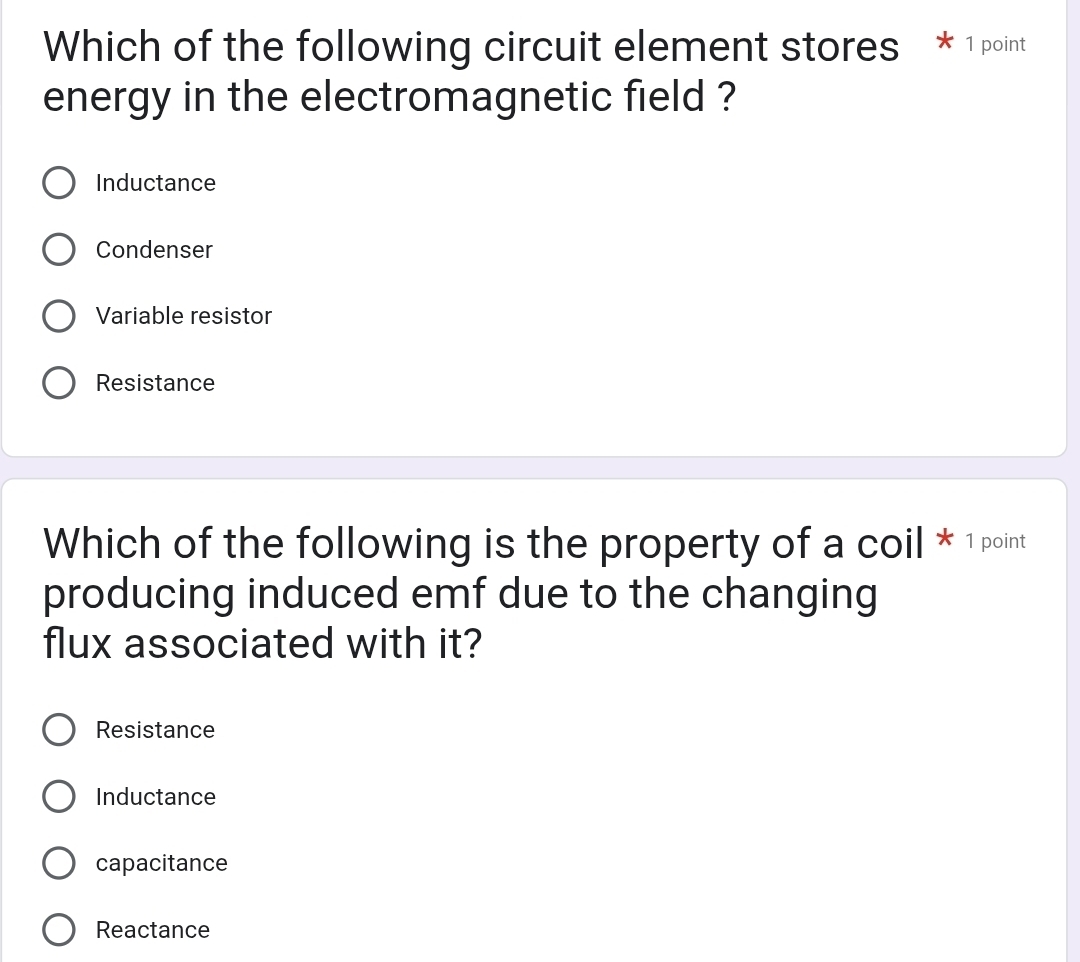Select the Variable resistor radio button
Screen dimensions: 1080x962
59,316
